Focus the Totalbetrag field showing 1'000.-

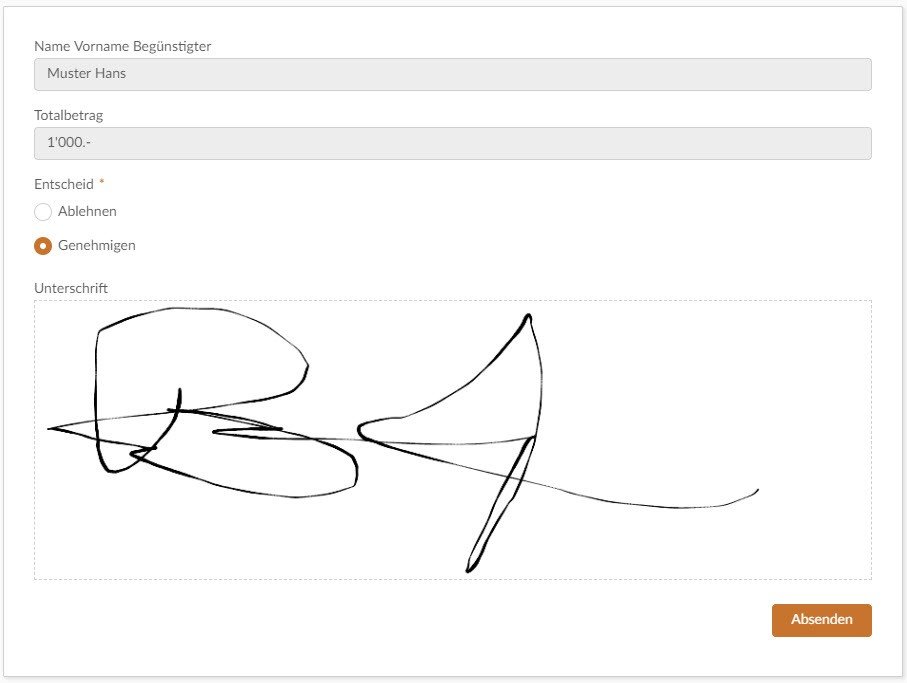pyautogui.click(x=453, y=143)
